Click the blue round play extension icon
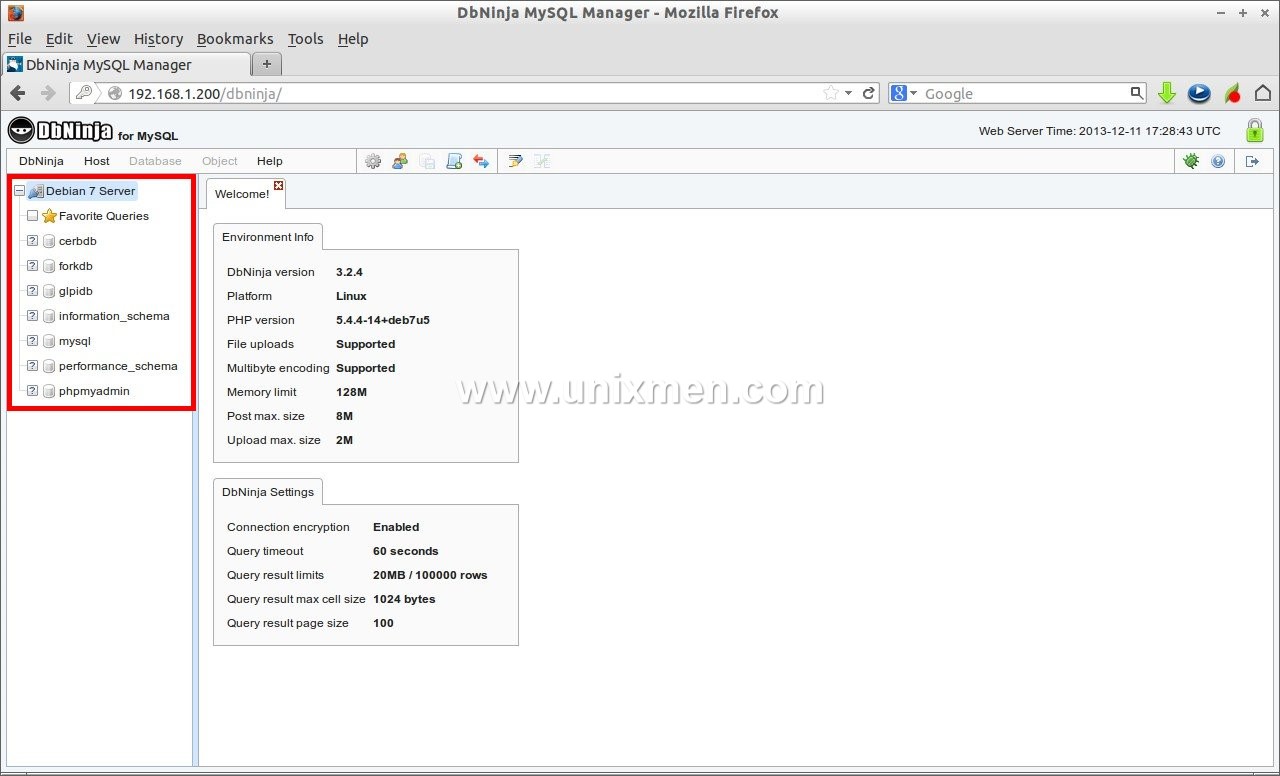1280x776 pixels. click(x=1199, y=93)
